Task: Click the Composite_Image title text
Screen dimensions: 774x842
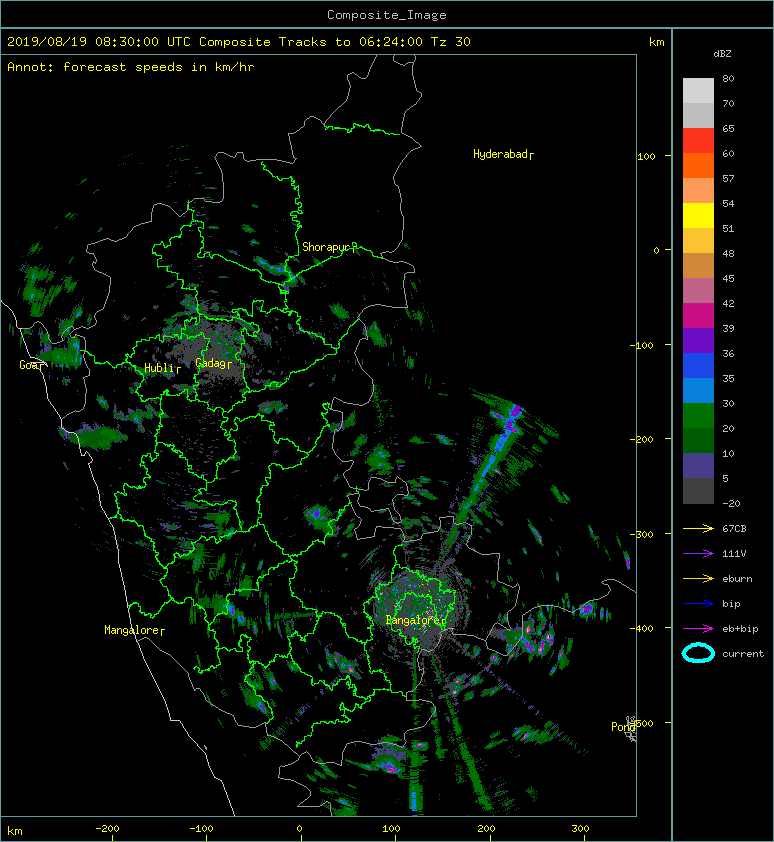Action: click(x=387, y=15)
